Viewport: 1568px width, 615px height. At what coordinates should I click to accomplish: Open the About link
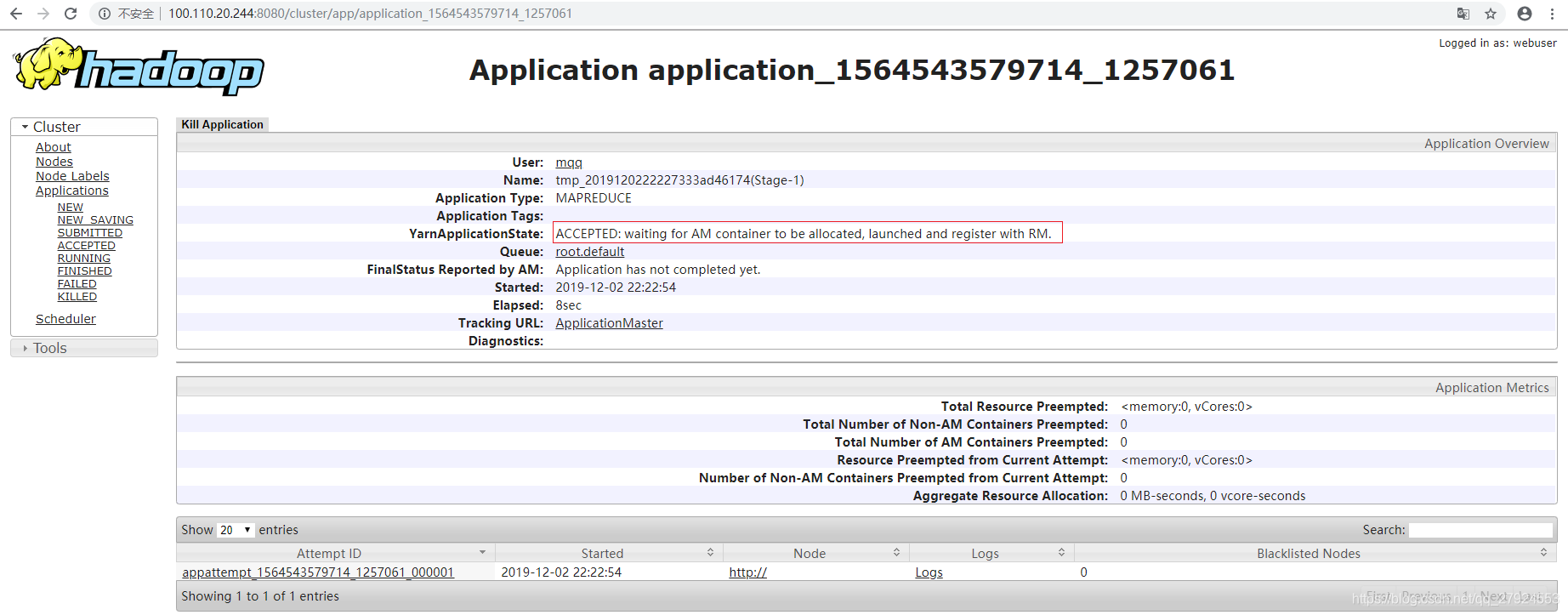pyautogui.click(x=53, y=147)
